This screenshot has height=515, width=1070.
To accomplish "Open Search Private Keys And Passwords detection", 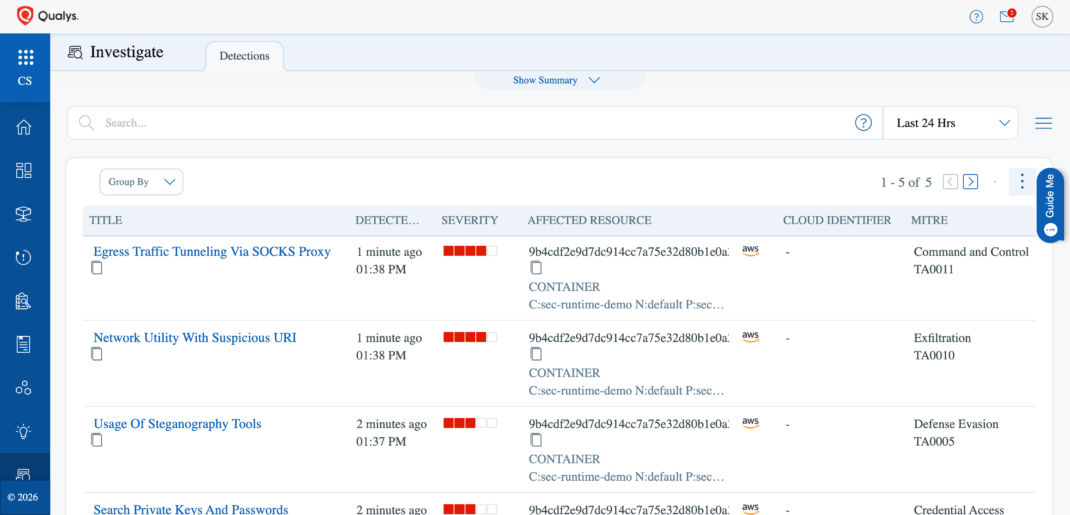I will pos(191,509).
